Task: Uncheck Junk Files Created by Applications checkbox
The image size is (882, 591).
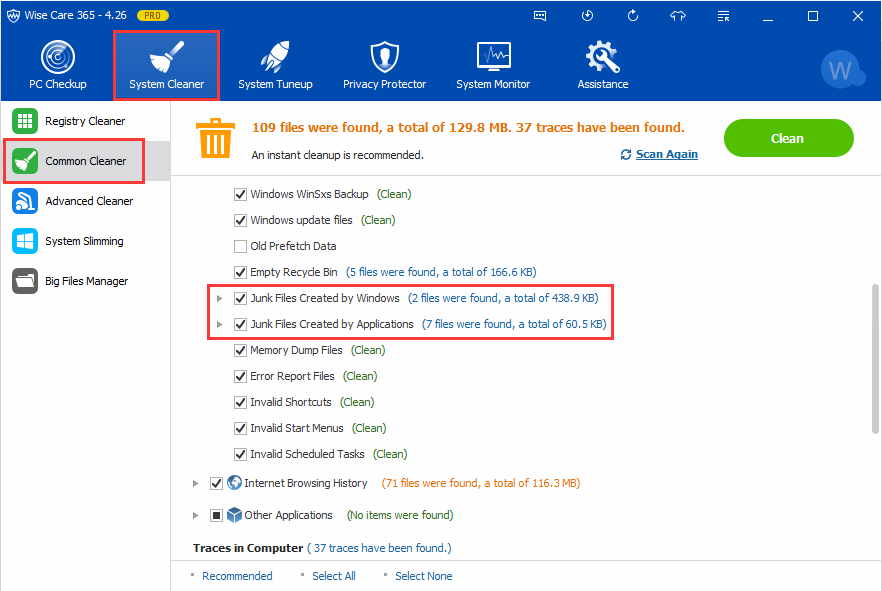Action: 240,324
